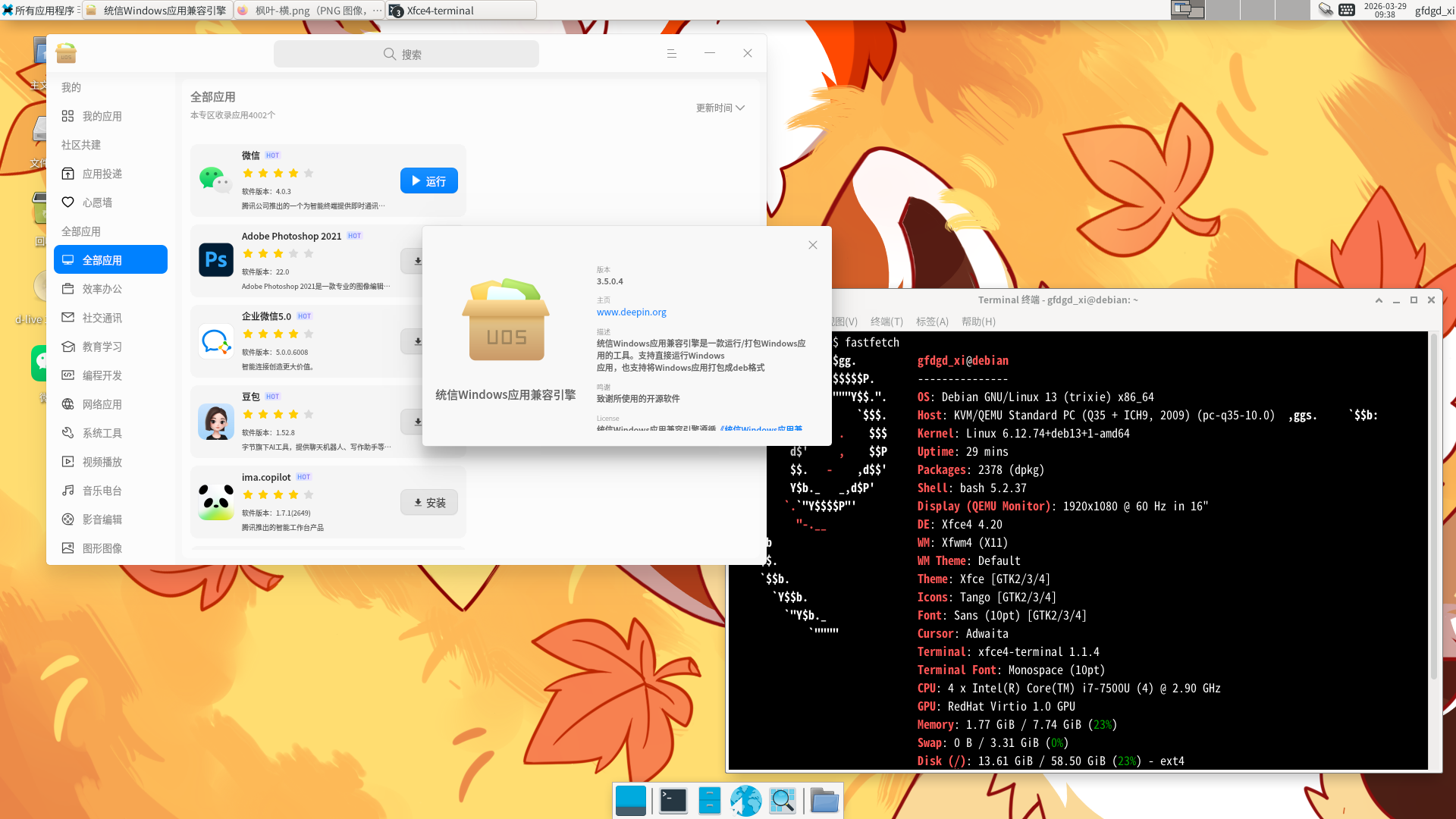Open the 编程开发 category
1456x819 pixels.
pos(101,375)
